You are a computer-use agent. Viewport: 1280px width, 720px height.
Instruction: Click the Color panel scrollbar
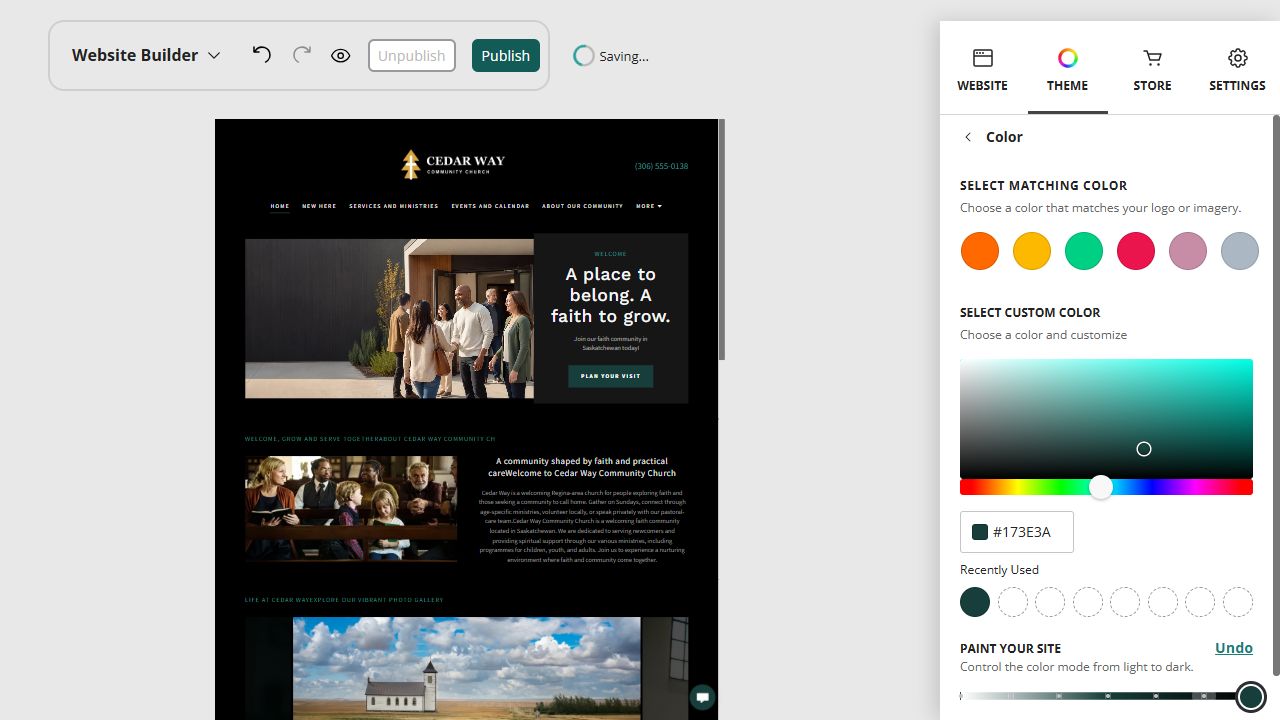[1275, 395]
